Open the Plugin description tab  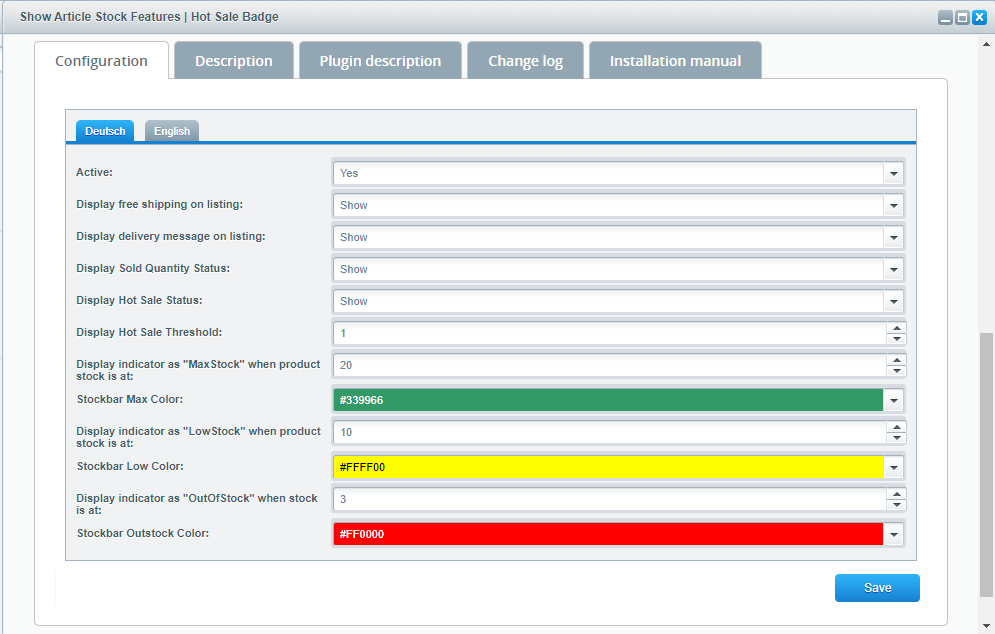380,61
